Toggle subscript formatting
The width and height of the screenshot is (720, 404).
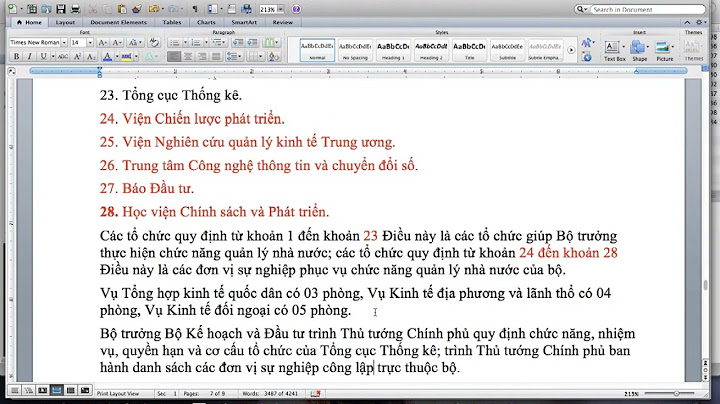[91, 56]
